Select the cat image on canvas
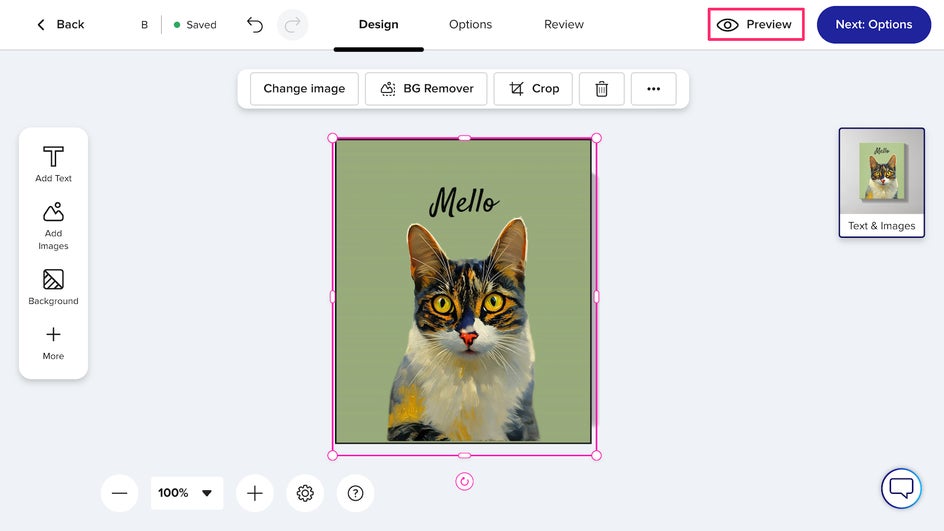 point(464,331)
